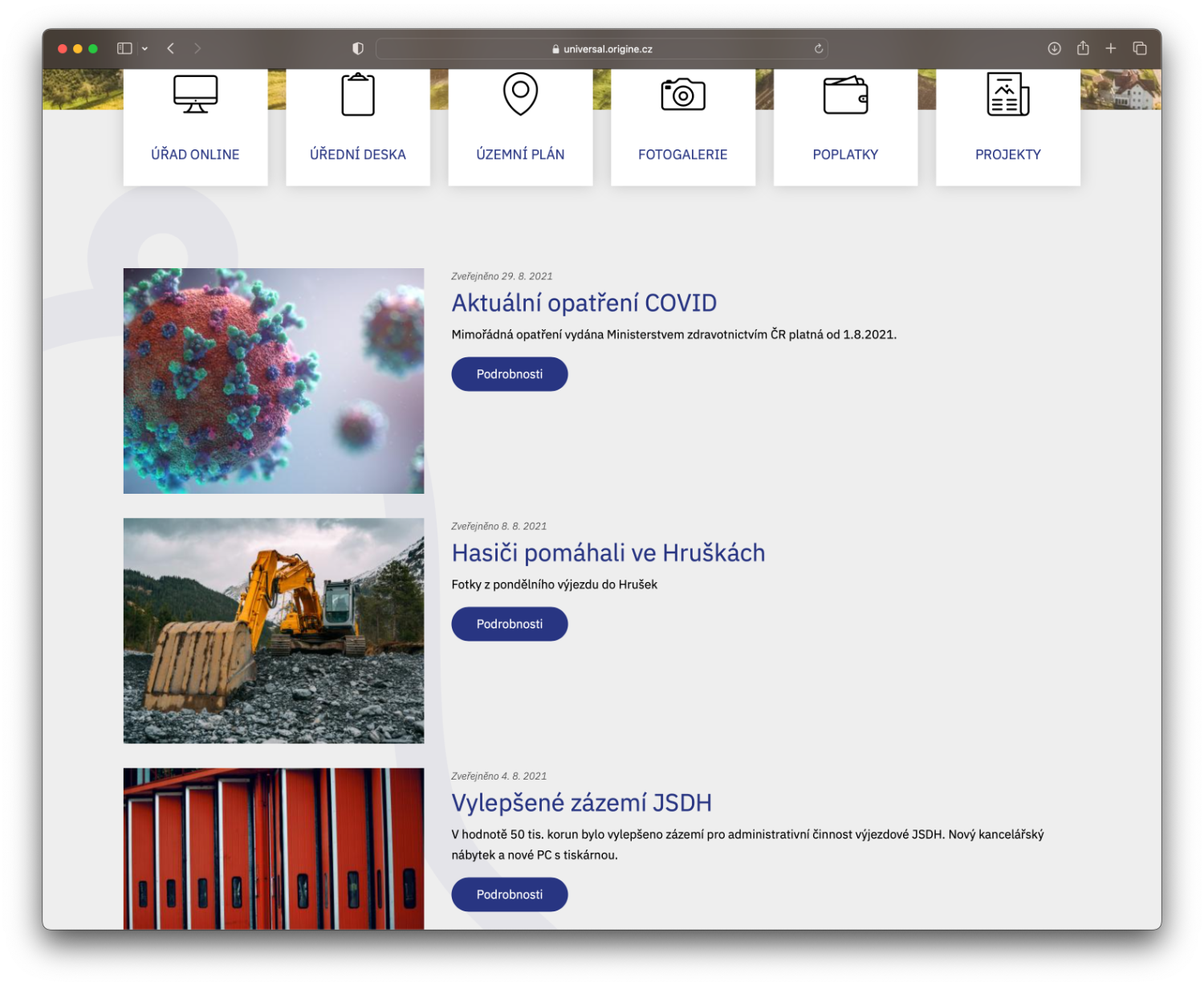The width and height of the screenshot is (1204, 986).
Task: Click Podrobnosti under Vylepšené zázemí JSDH
Action: coord(510,894)
